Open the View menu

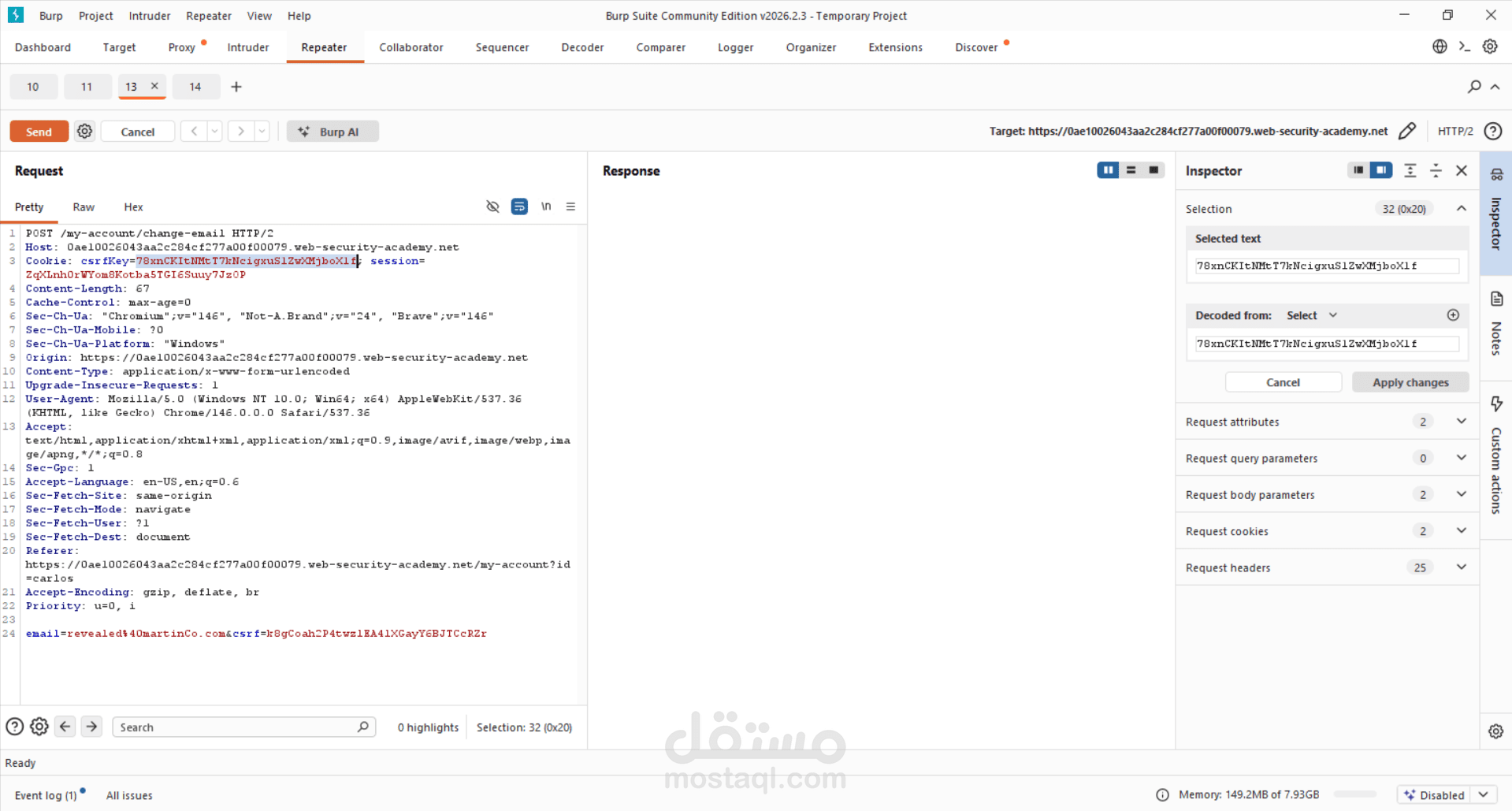pyautogui.click(x=259, y=16)
